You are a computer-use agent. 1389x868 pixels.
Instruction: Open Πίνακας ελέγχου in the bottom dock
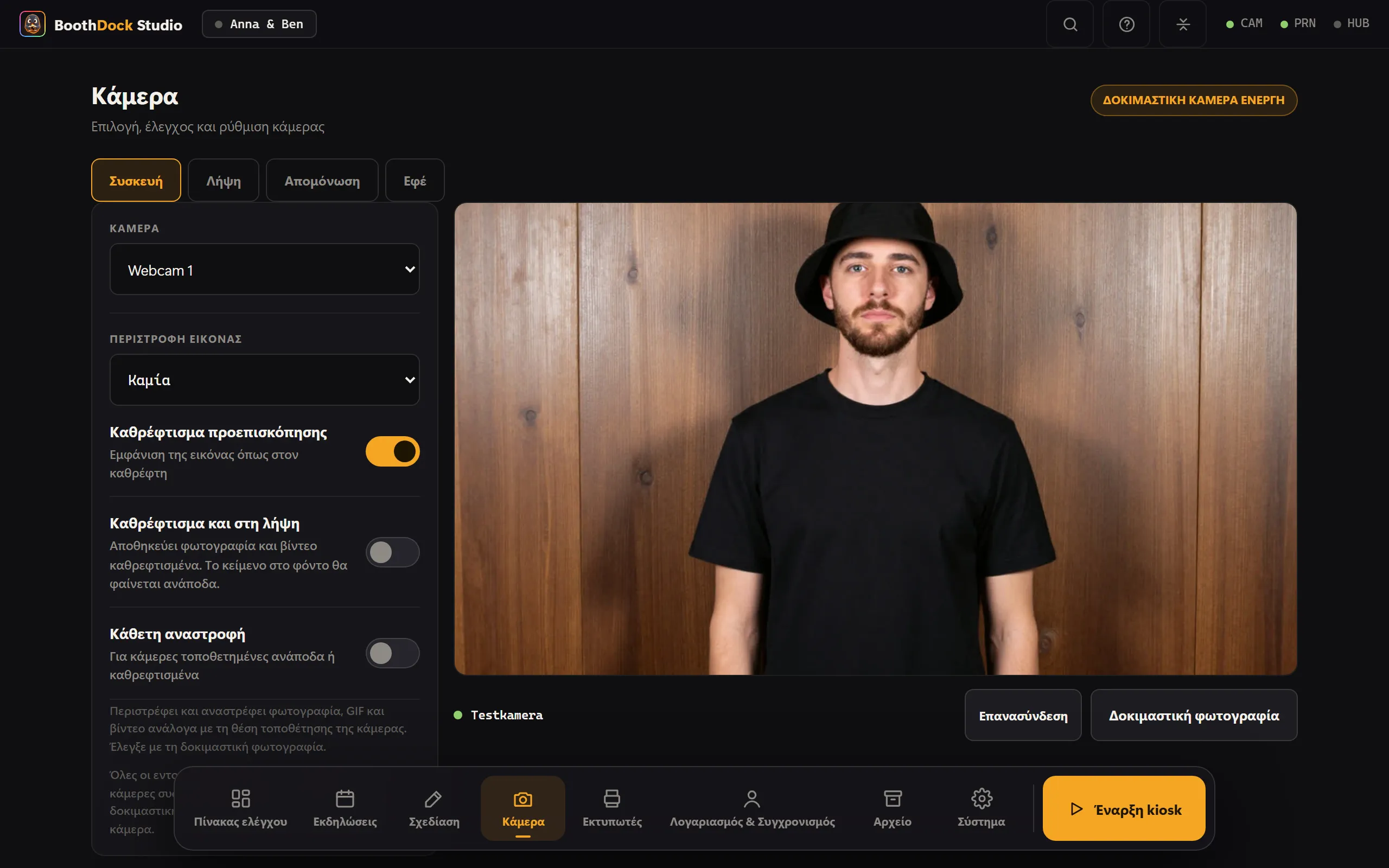point(240,808)
